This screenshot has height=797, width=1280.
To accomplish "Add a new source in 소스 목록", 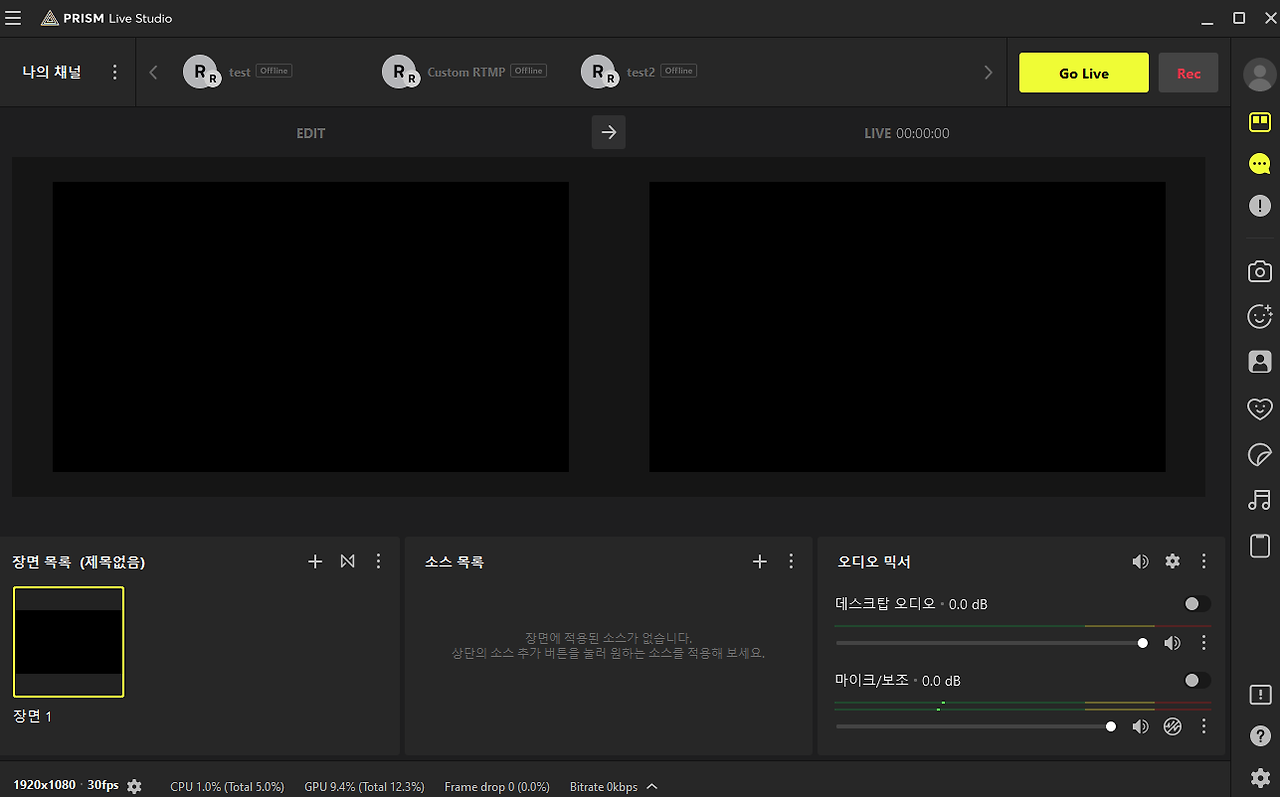I will click(x=759, y=562).
